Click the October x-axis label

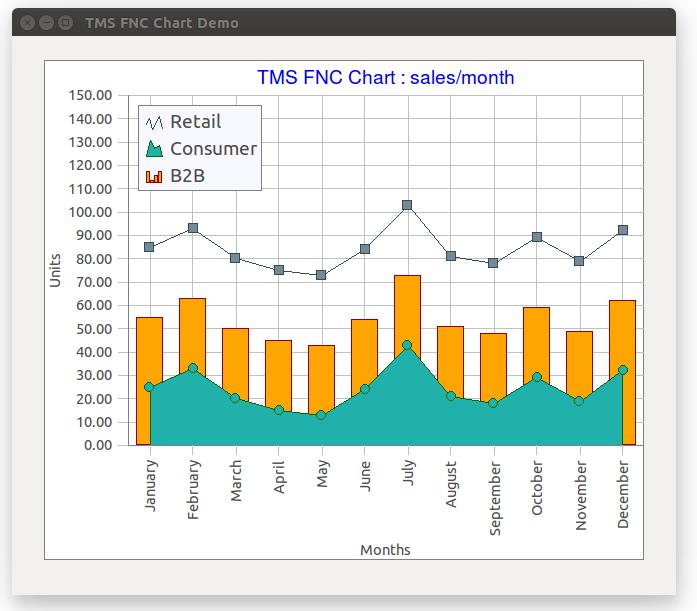(537, 488)
